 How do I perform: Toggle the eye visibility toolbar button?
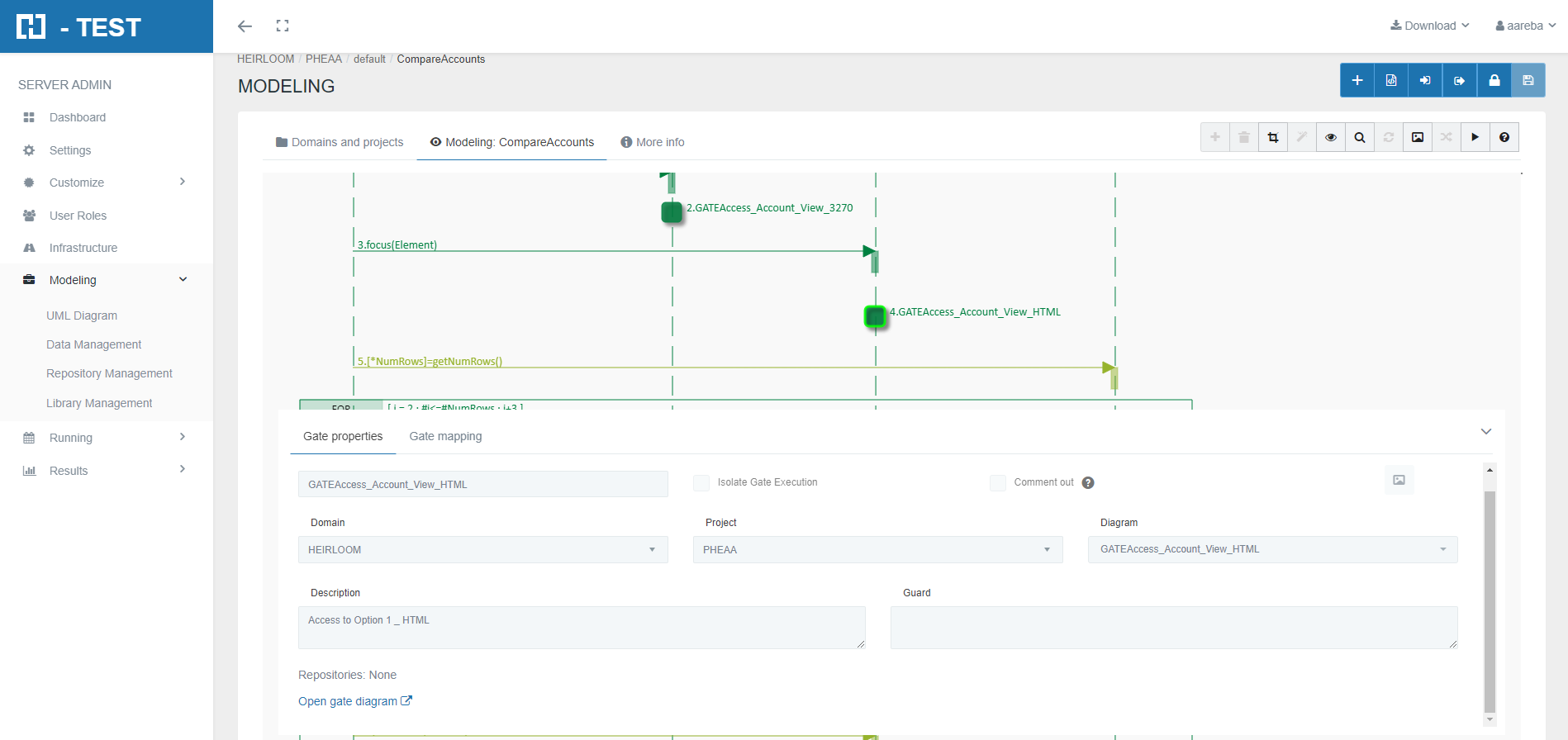(x=1330, y=137)
